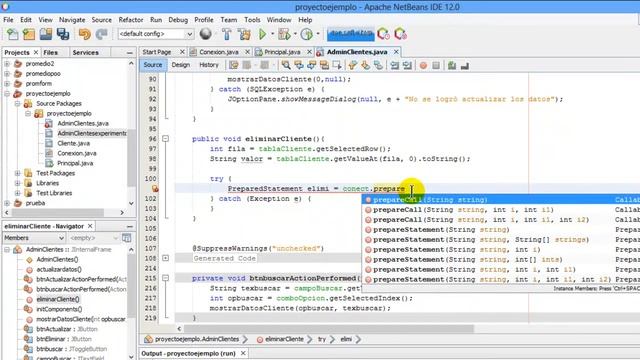The height and width of the screenshot is (360, 640).
Task: Click the New Project toolbar icon
Action: 29,34
